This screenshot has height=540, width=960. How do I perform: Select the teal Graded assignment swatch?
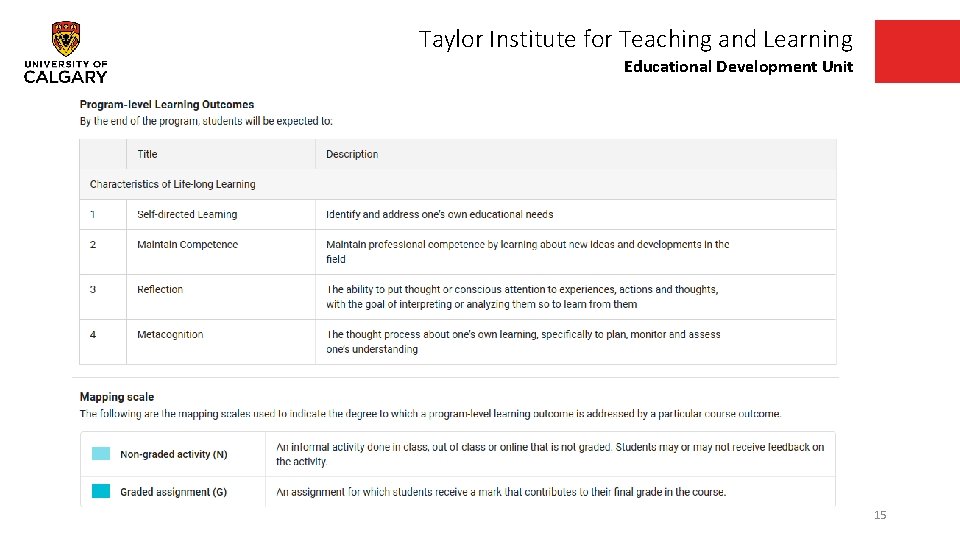tap(101, 491)
